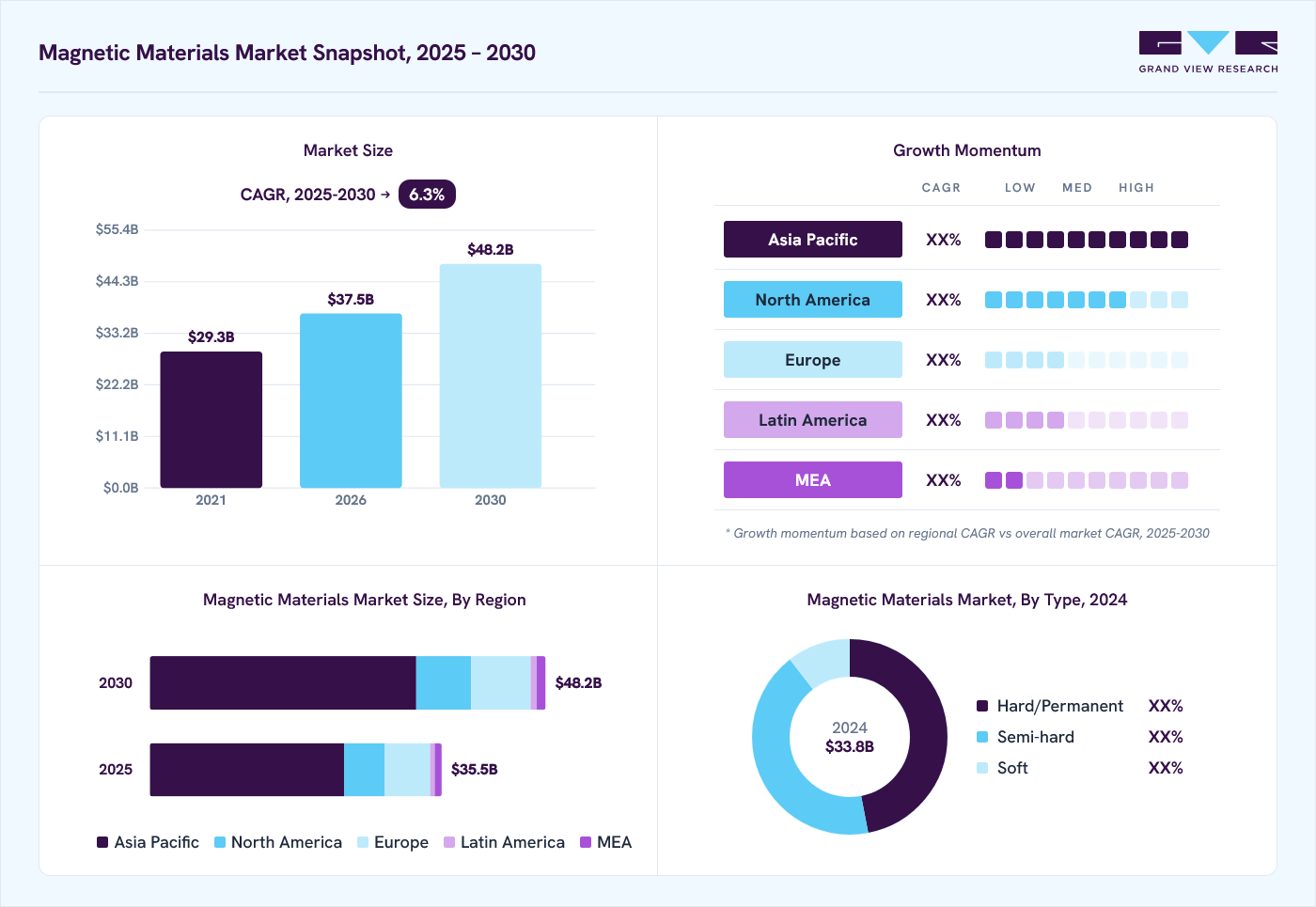Viewport: 1316px width, 907px height.
Task: Click Asia Pacific segment in 2025 stacked bar
Action: (x=247, y=770)
